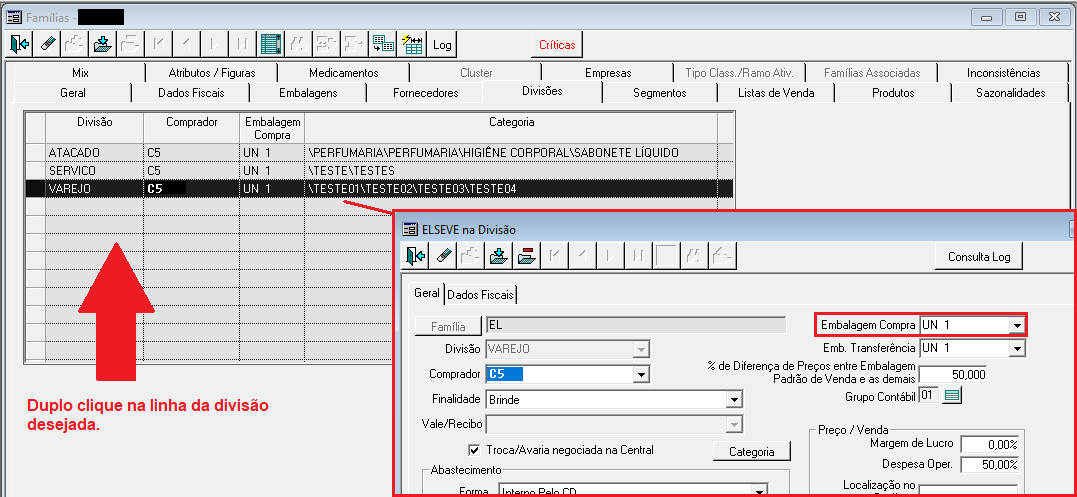Click the price difference field showing 50,000
Screen dimensions: 1077x497
pos(952,374)
